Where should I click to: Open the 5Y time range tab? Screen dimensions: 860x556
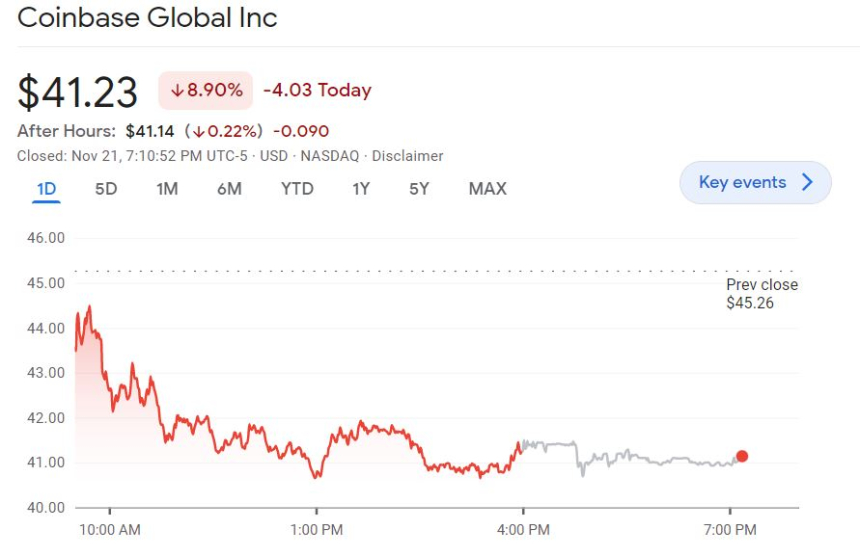coord(419,189)
